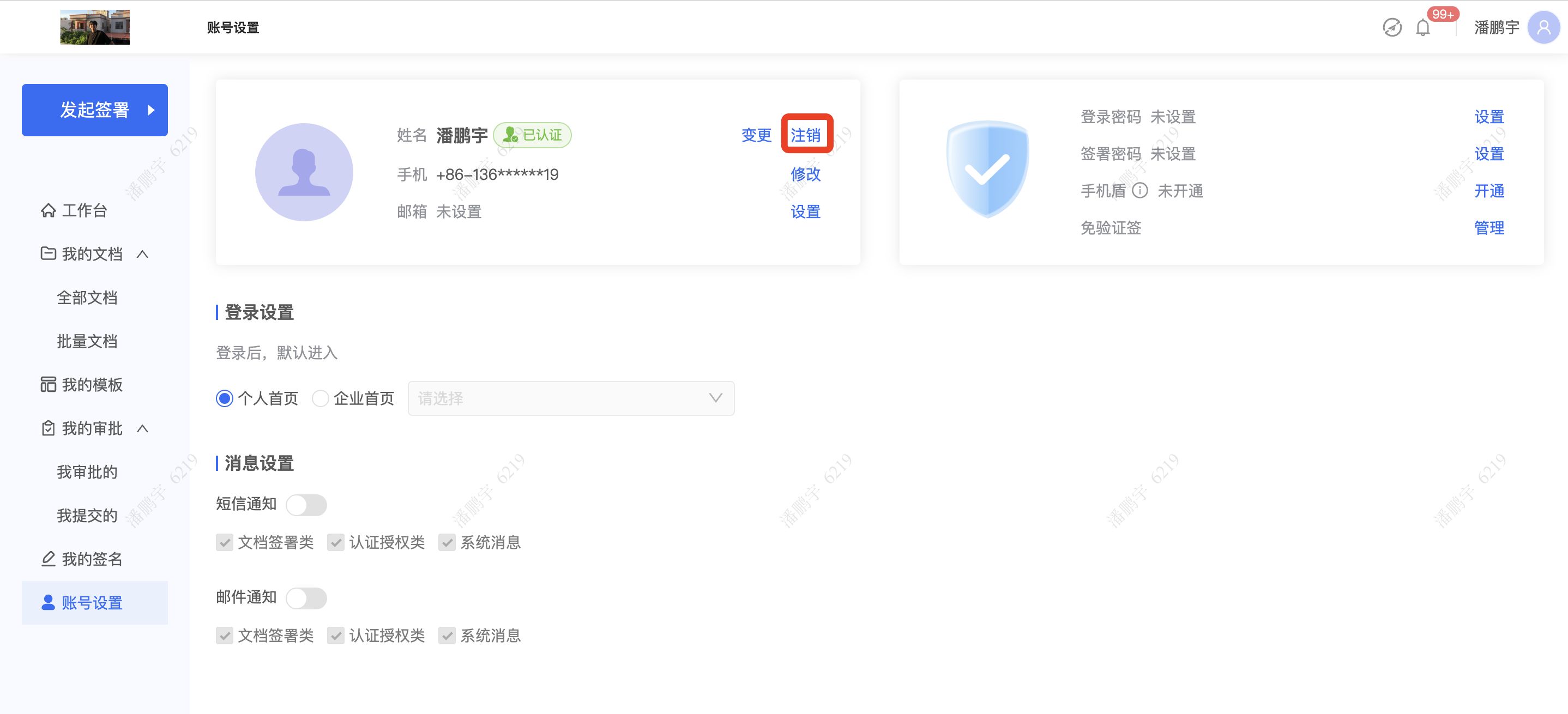Click 开通 link for 手机盾

tap(1489, 191)
